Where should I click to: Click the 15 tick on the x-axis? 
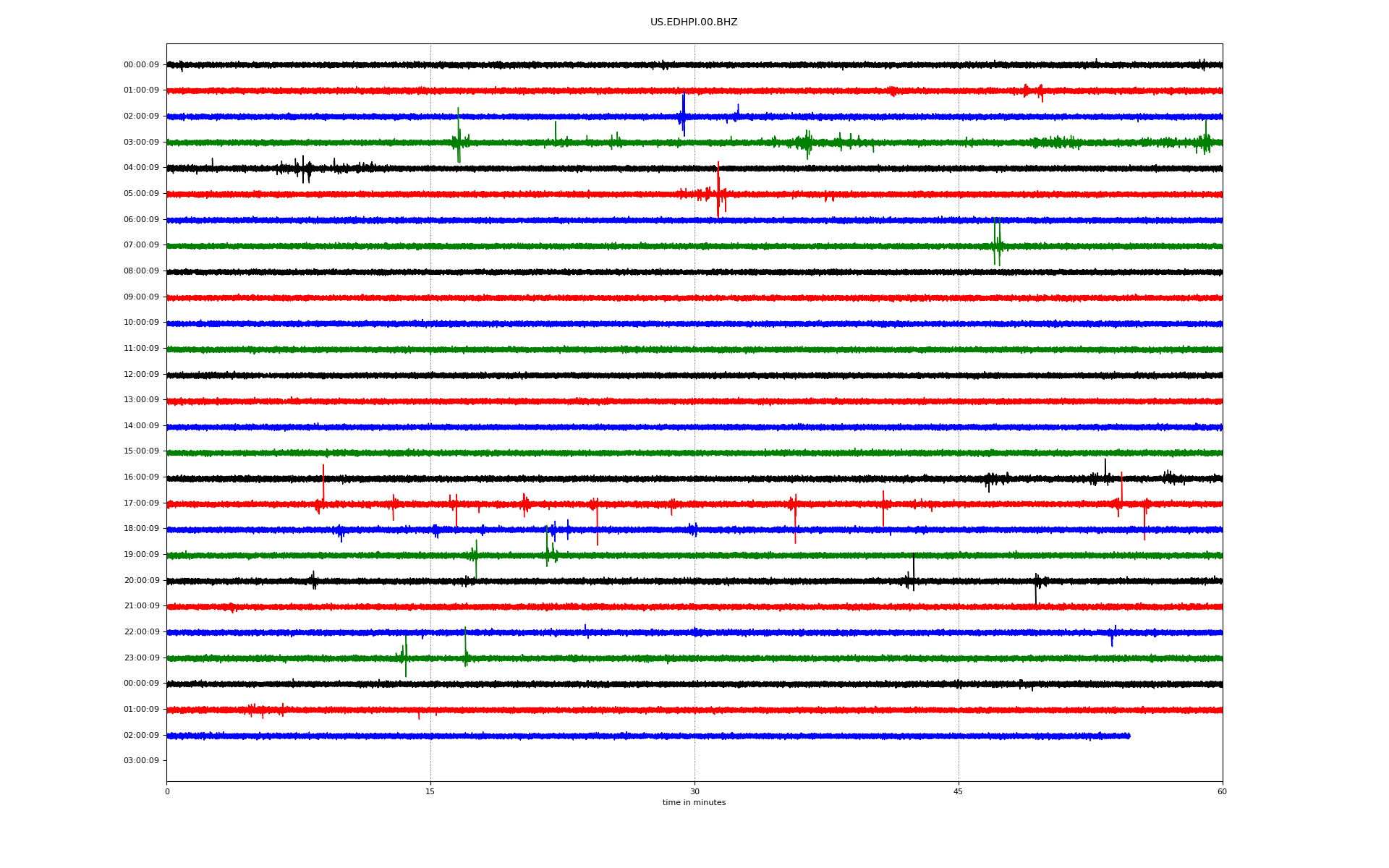click(x=430, y=791)
